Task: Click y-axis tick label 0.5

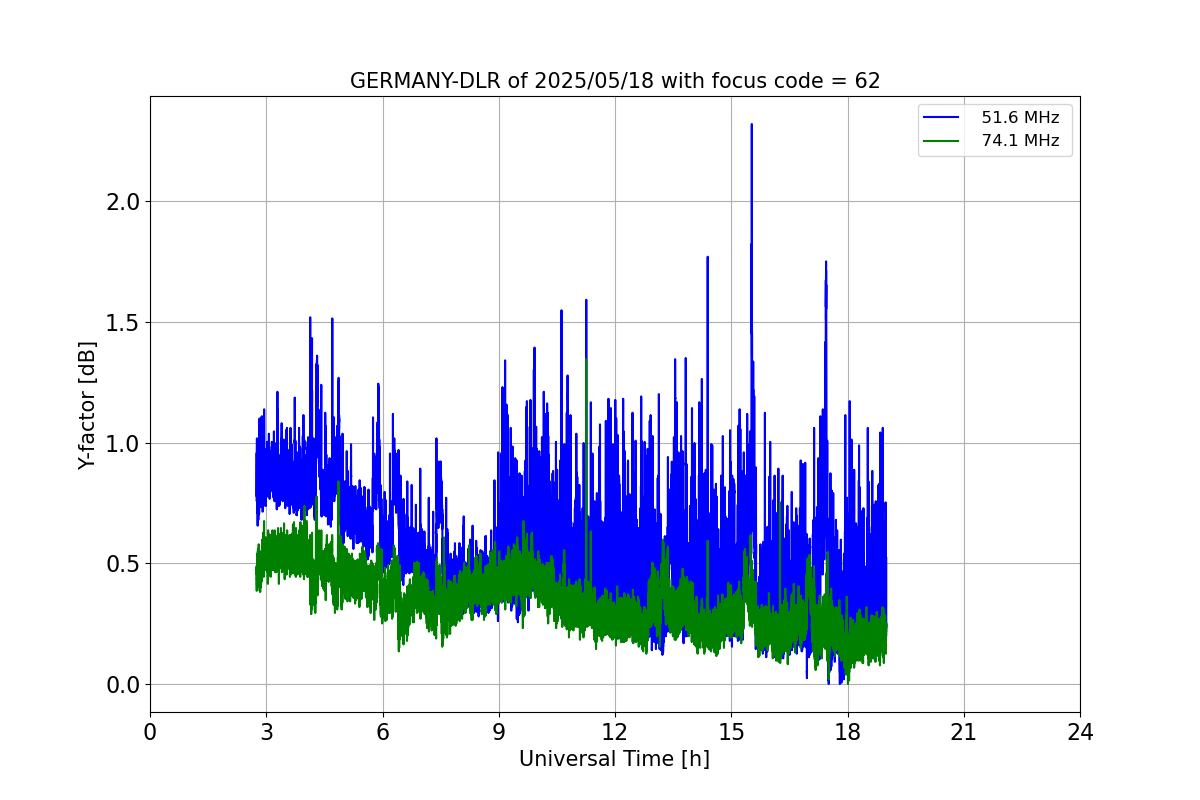Action: click(x=123, y=564)
